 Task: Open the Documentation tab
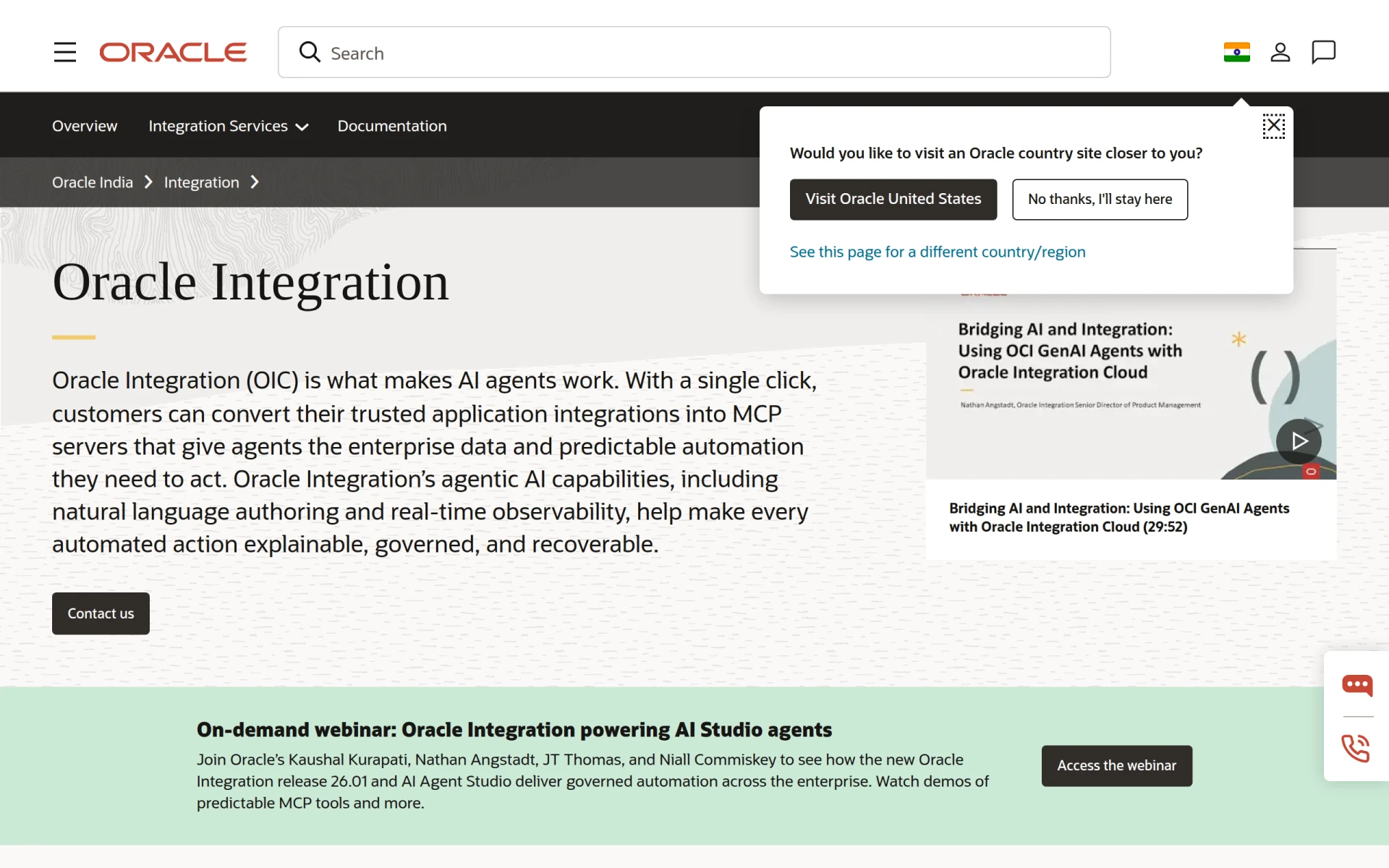[392, 126]
